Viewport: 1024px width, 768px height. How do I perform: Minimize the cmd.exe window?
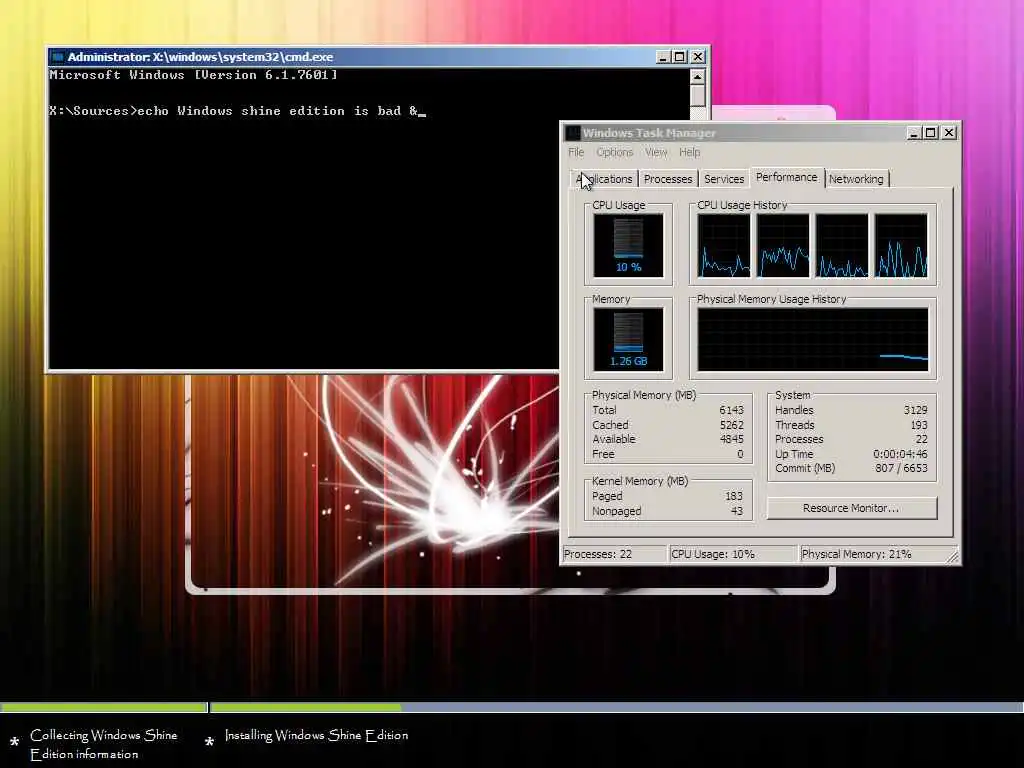663,57
